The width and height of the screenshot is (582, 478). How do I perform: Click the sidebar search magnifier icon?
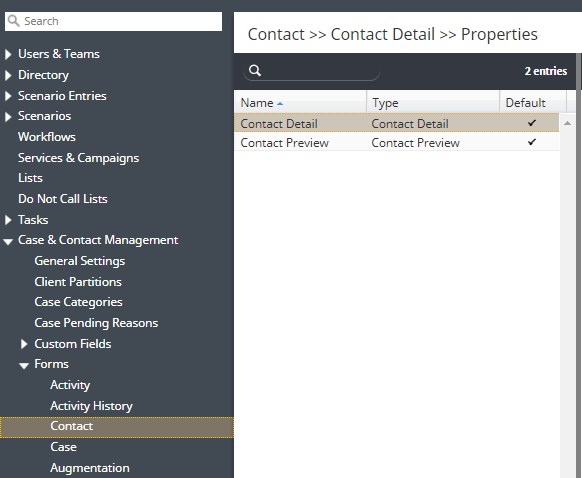pyautogui.click(x=13, y=21)
